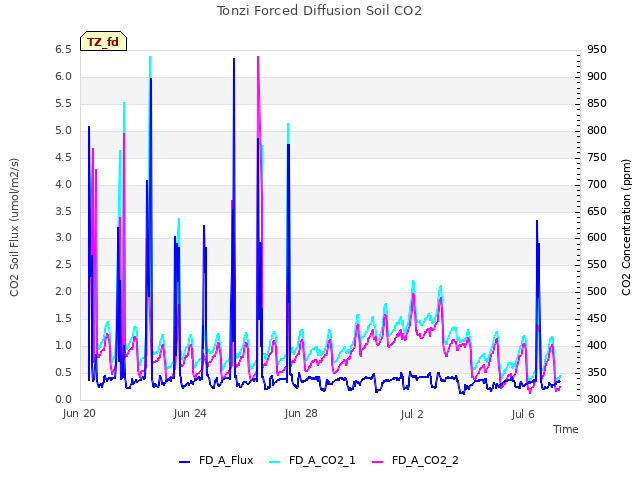
Task: Click the Jun 28 x-axis tick label
Action: click(301, 413)
